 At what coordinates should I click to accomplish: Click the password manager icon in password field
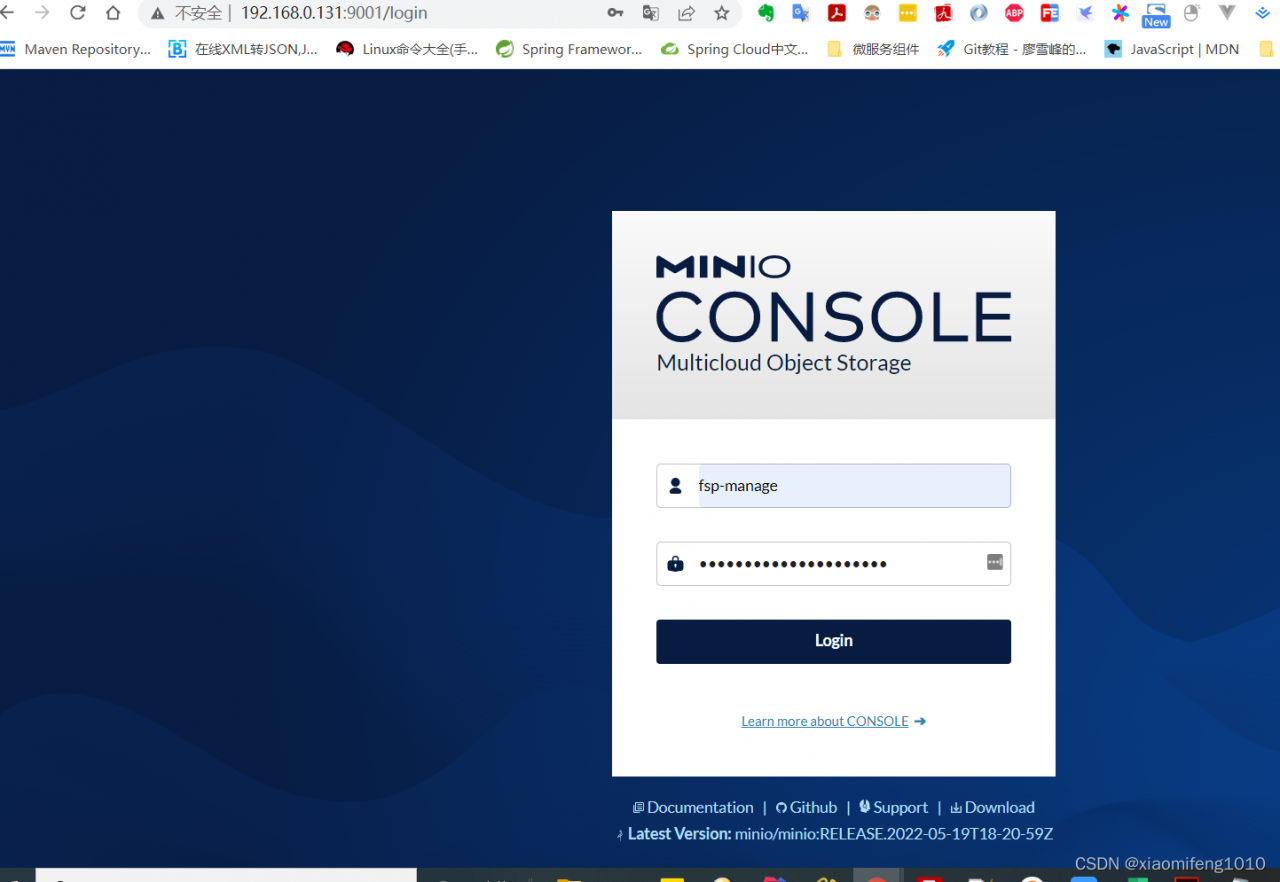pos(994,562)
